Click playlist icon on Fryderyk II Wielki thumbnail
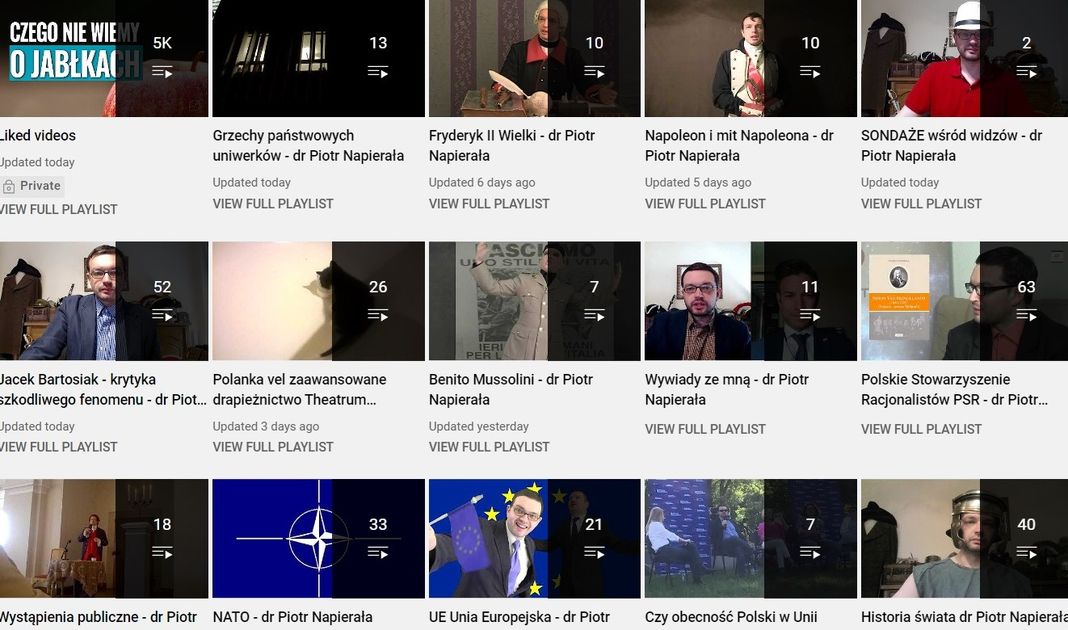Viewport: 1068px width, 630px height. tap(594, 72)
